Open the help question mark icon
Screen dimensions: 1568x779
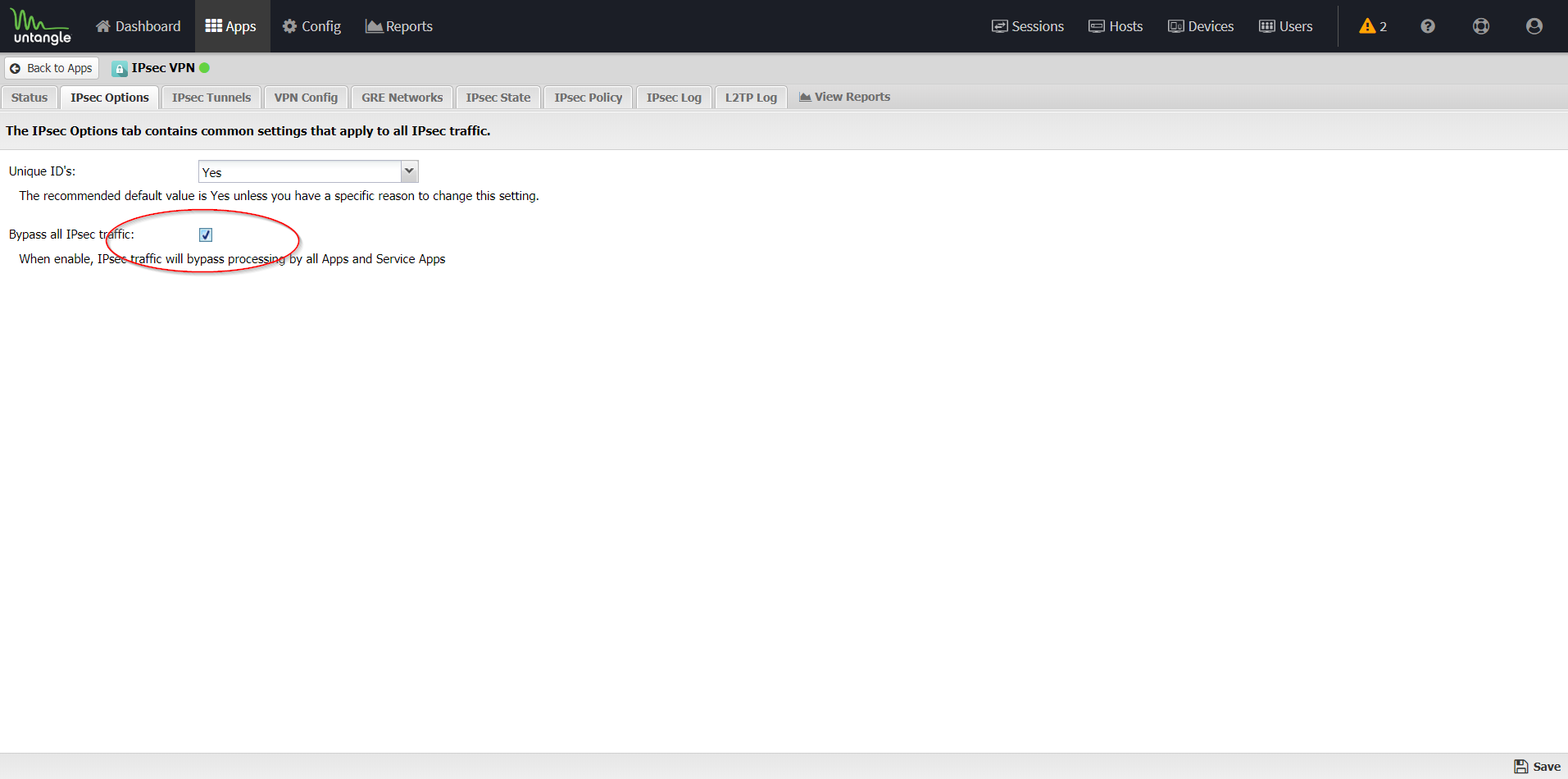click(x=1427, y=26)
